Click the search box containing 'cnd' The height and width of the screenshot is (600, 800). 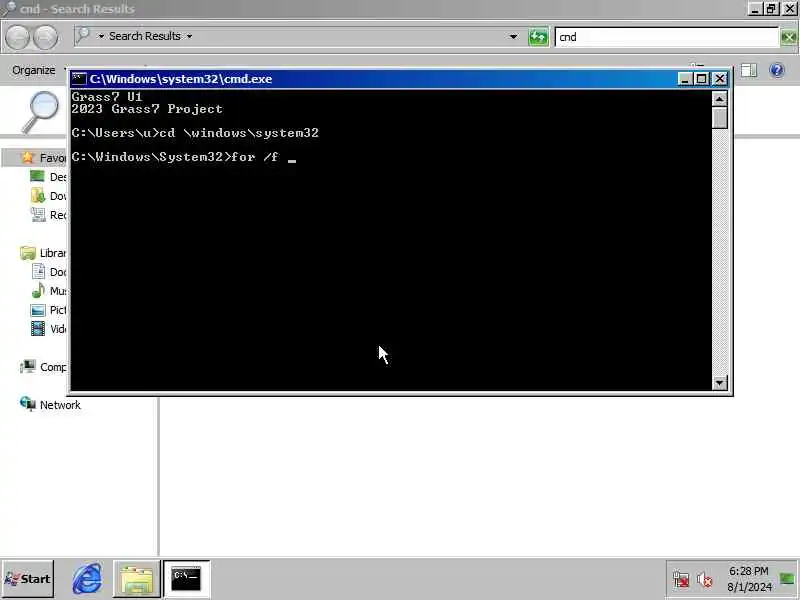(x=666, y=37)
